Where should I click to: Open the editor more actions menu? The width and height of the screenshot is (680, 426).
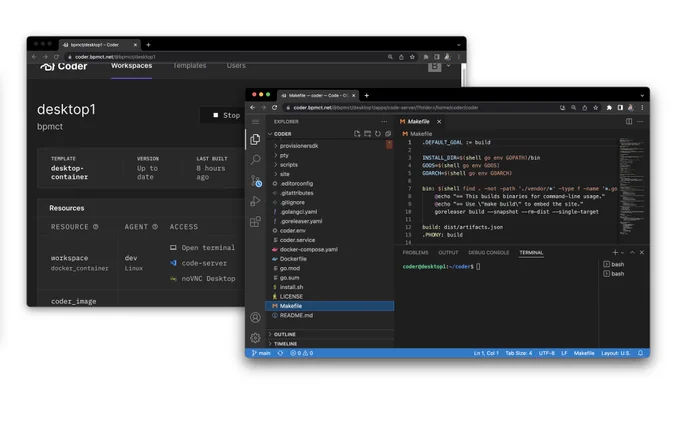[x=640, y=121]
